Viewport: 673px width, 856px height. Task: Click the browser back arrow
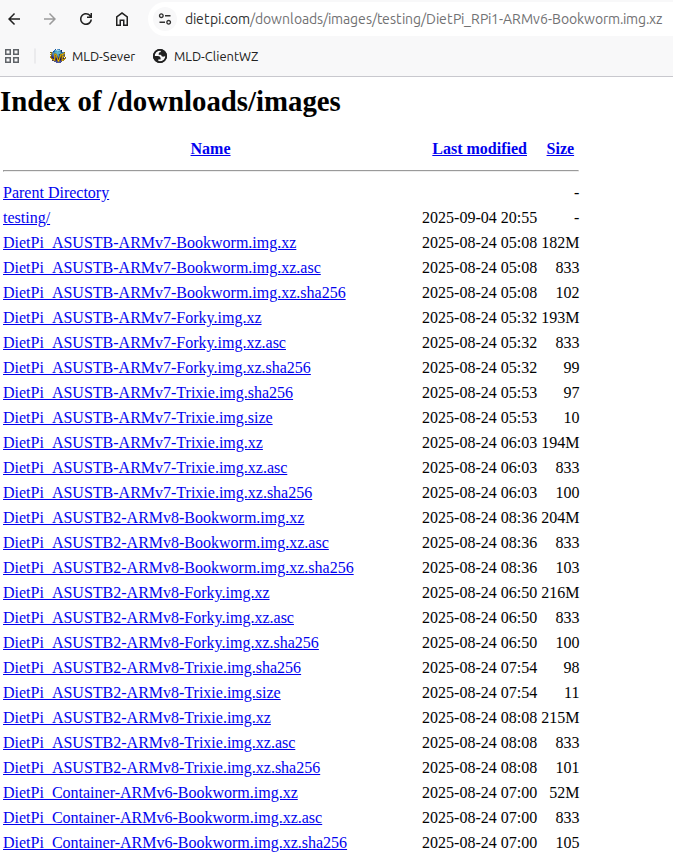tap(15, 19)
